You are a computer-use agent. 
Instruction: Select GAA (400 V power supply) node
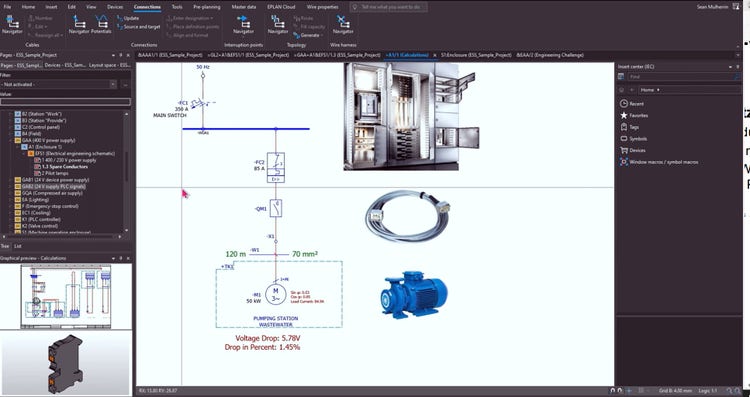48,140
